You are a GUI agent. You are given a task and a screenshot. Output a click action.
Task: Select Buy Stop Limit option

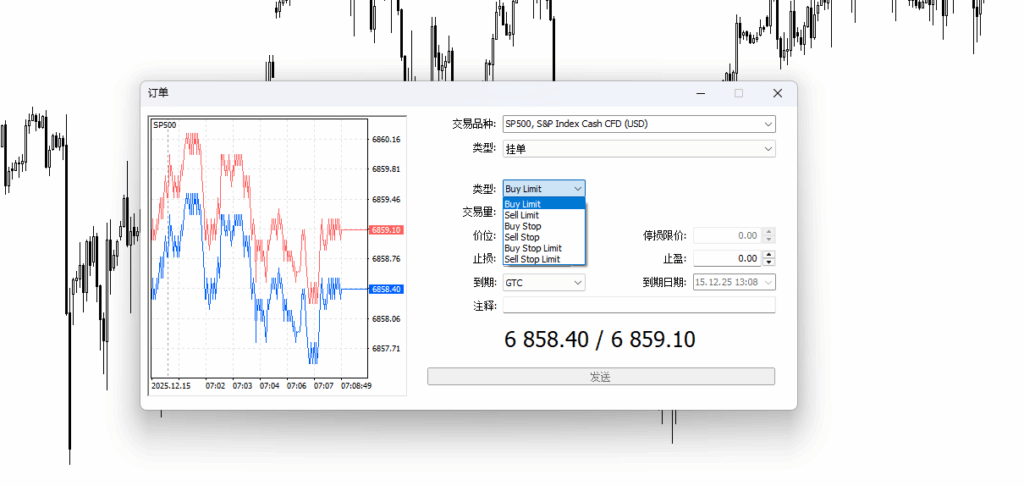[544, 248]
